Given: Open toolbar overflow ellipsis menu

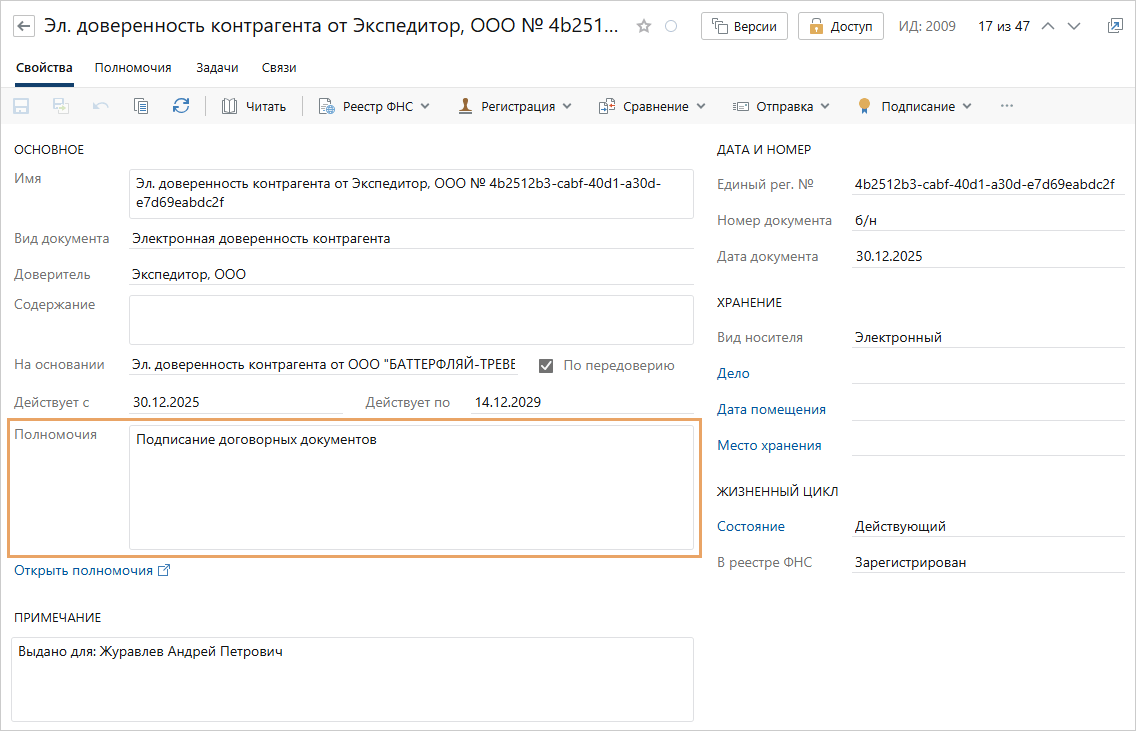Looking at the screenshot, I should [1007, 106].
